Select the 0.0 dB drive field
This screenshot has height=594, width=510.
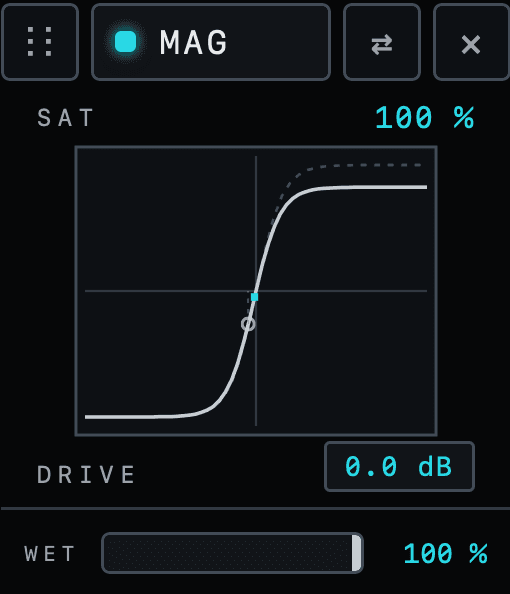coord(399,466)
